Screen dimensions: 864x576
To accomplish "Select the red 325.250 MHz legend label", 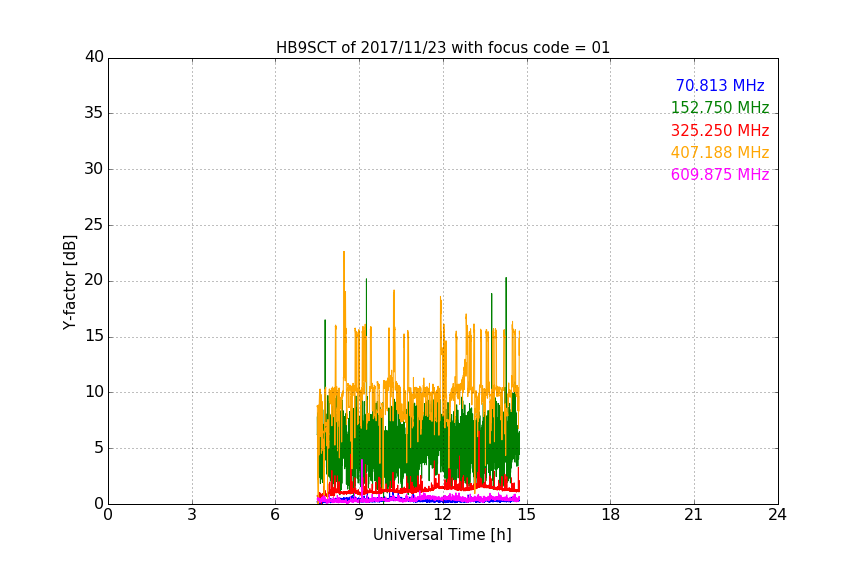I will point(720,131).
